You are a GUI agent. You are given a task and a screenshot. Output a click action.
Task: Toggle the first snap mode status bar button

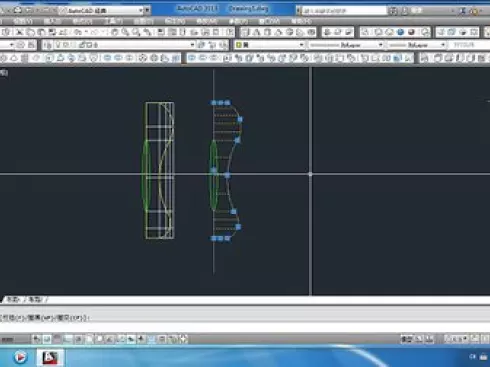pos(36,339)
